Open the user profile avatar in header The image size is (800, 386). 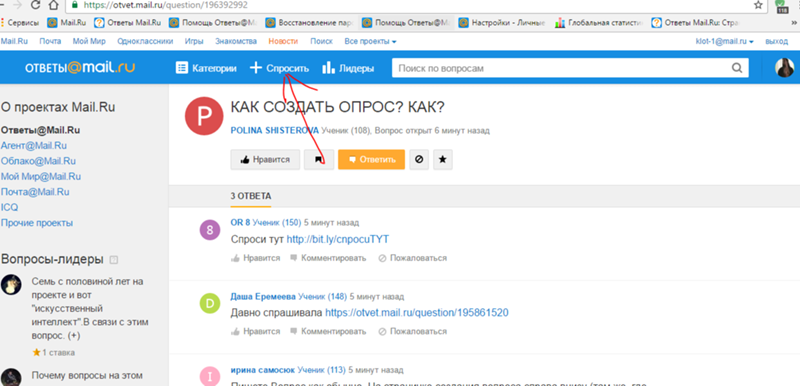pyautogui.click(x=784, y=68)
